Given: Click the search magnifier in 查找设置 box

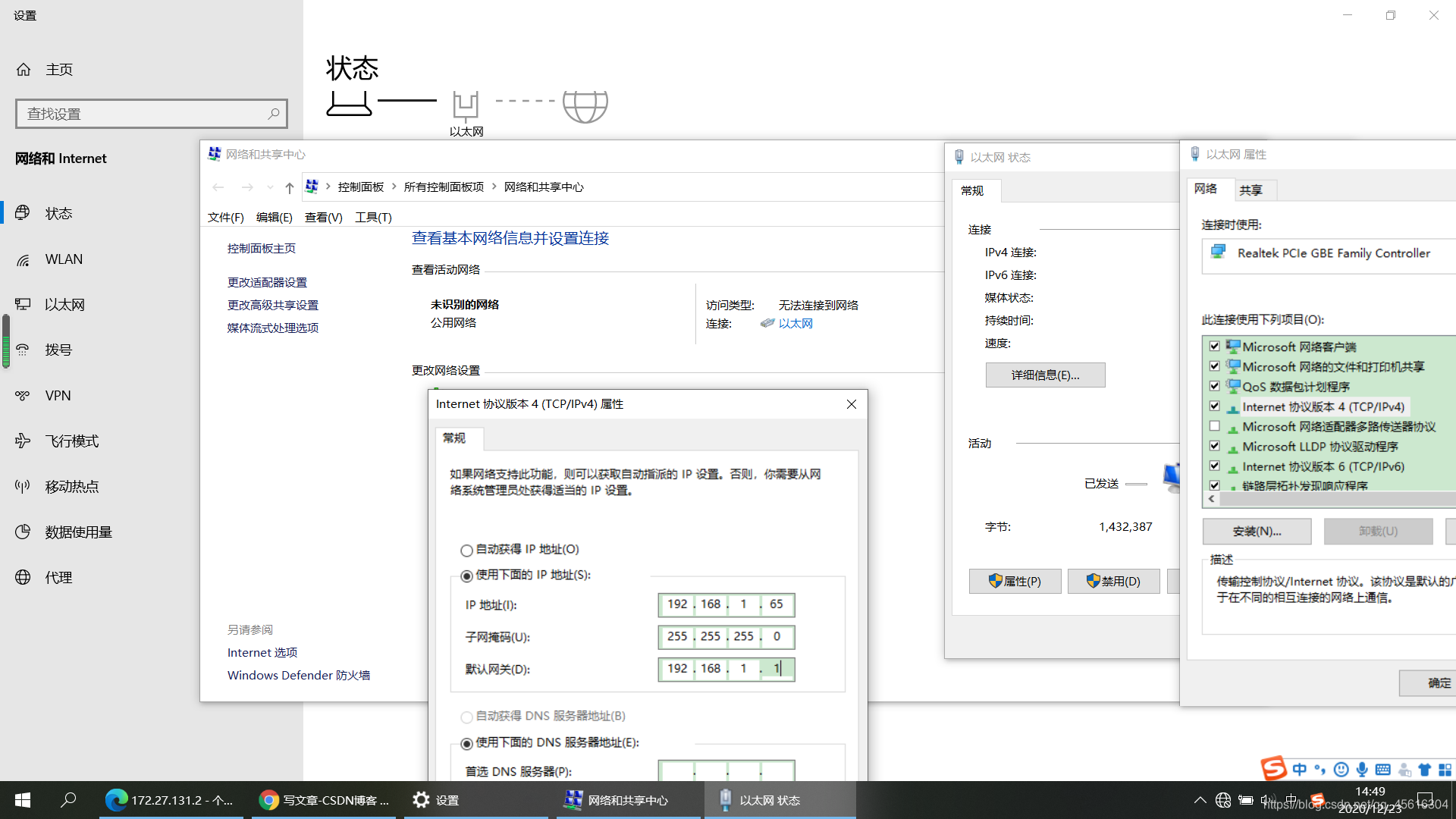Looking at the screenshot, I should tap(273, 114).
